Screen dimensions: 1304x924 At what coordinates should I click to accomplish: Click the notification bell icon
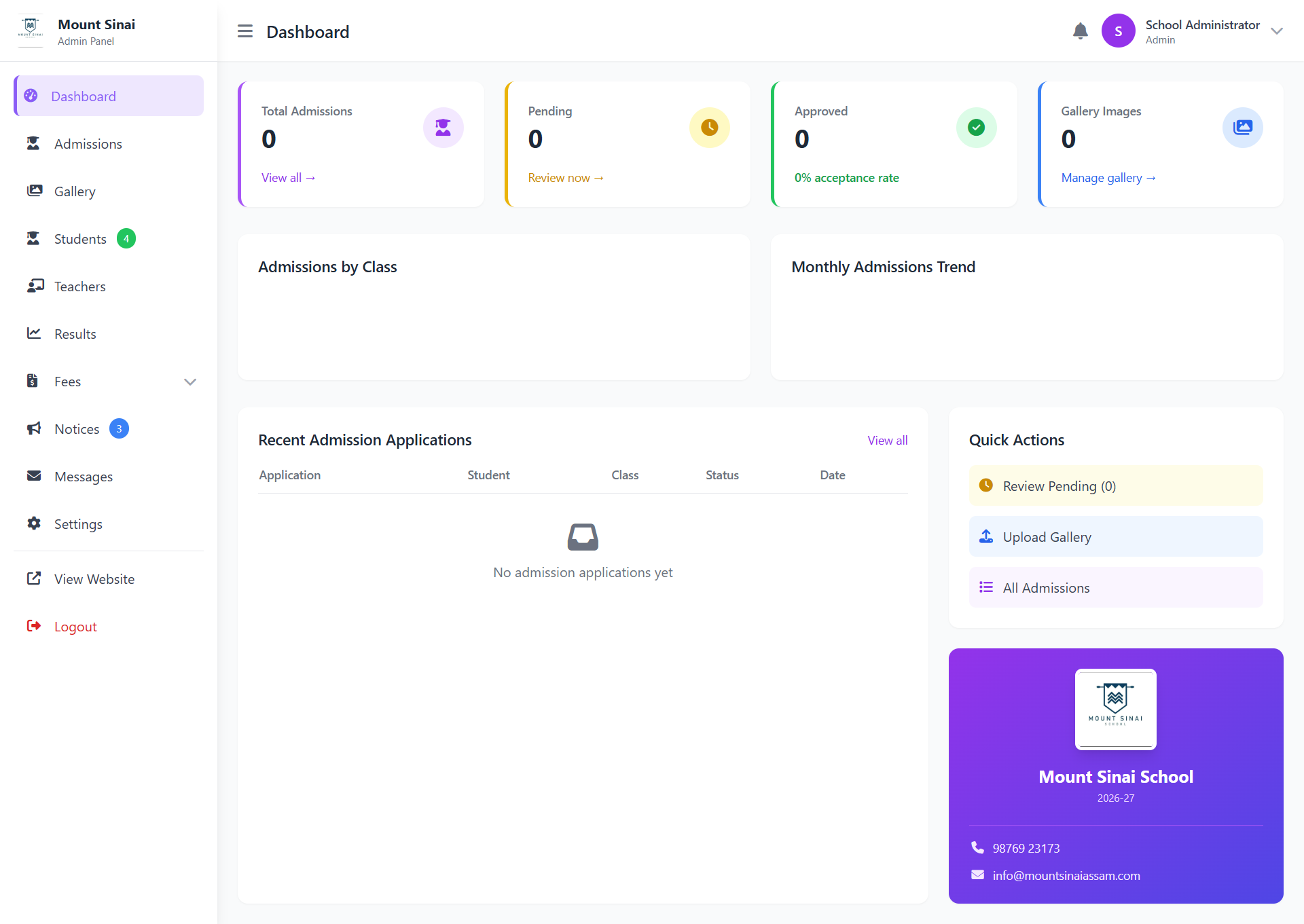[x=1080, y=31]
